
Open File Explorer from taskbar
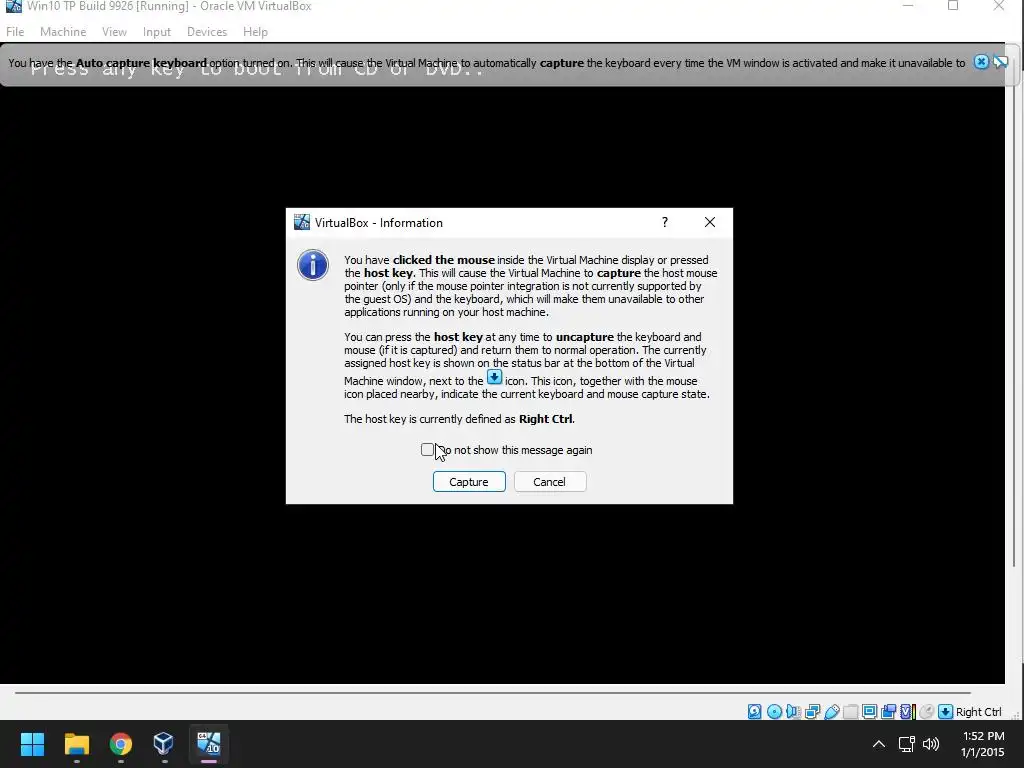76,744
